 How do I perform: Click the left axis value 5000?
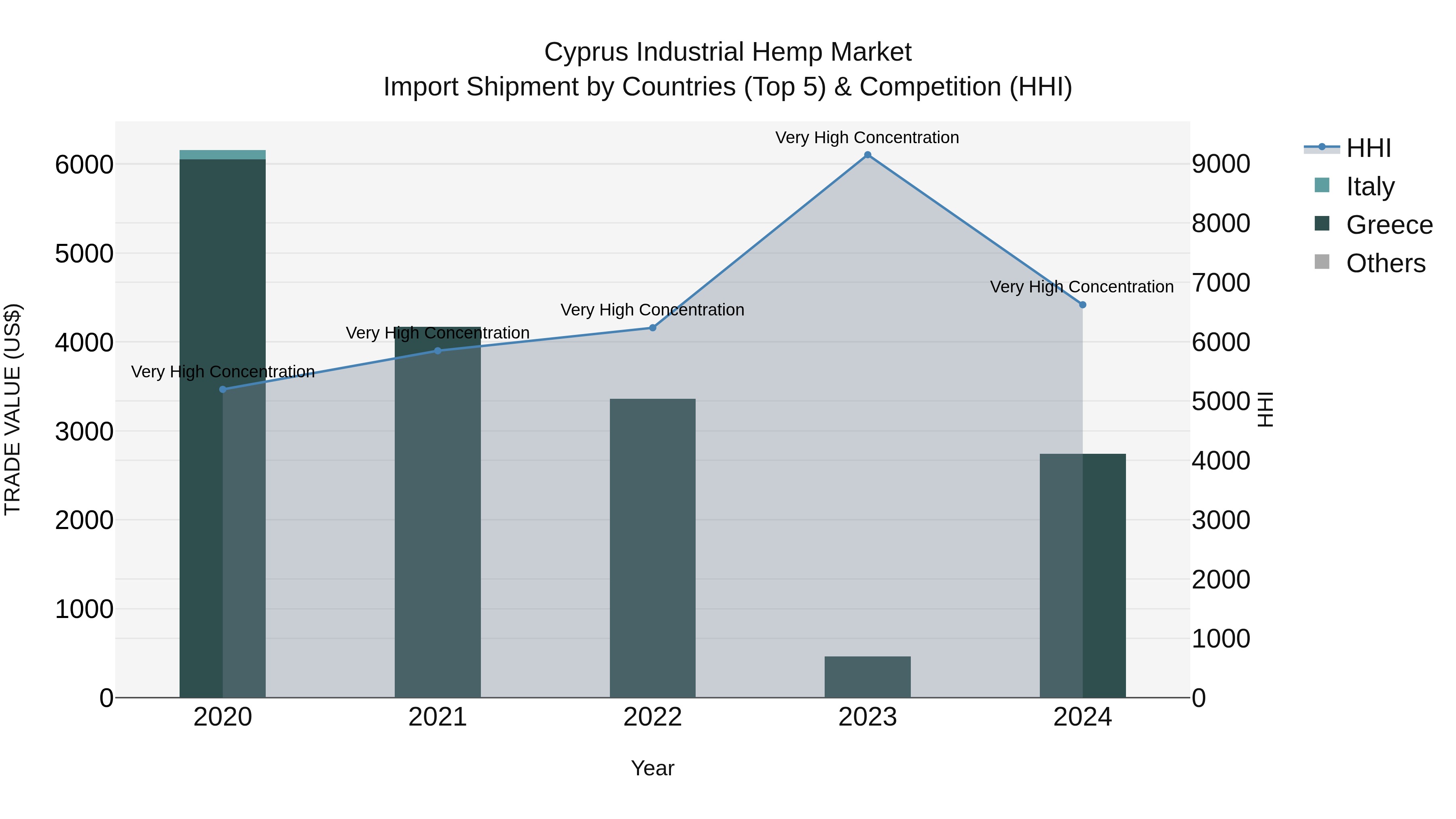click(x=84, y=254)
